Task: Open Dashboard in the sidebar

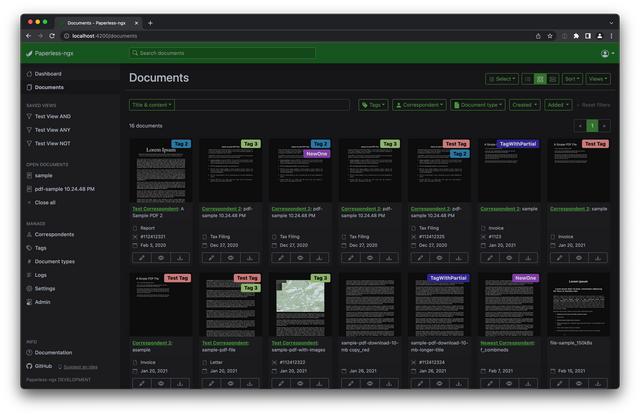Action: click(48, 74)
